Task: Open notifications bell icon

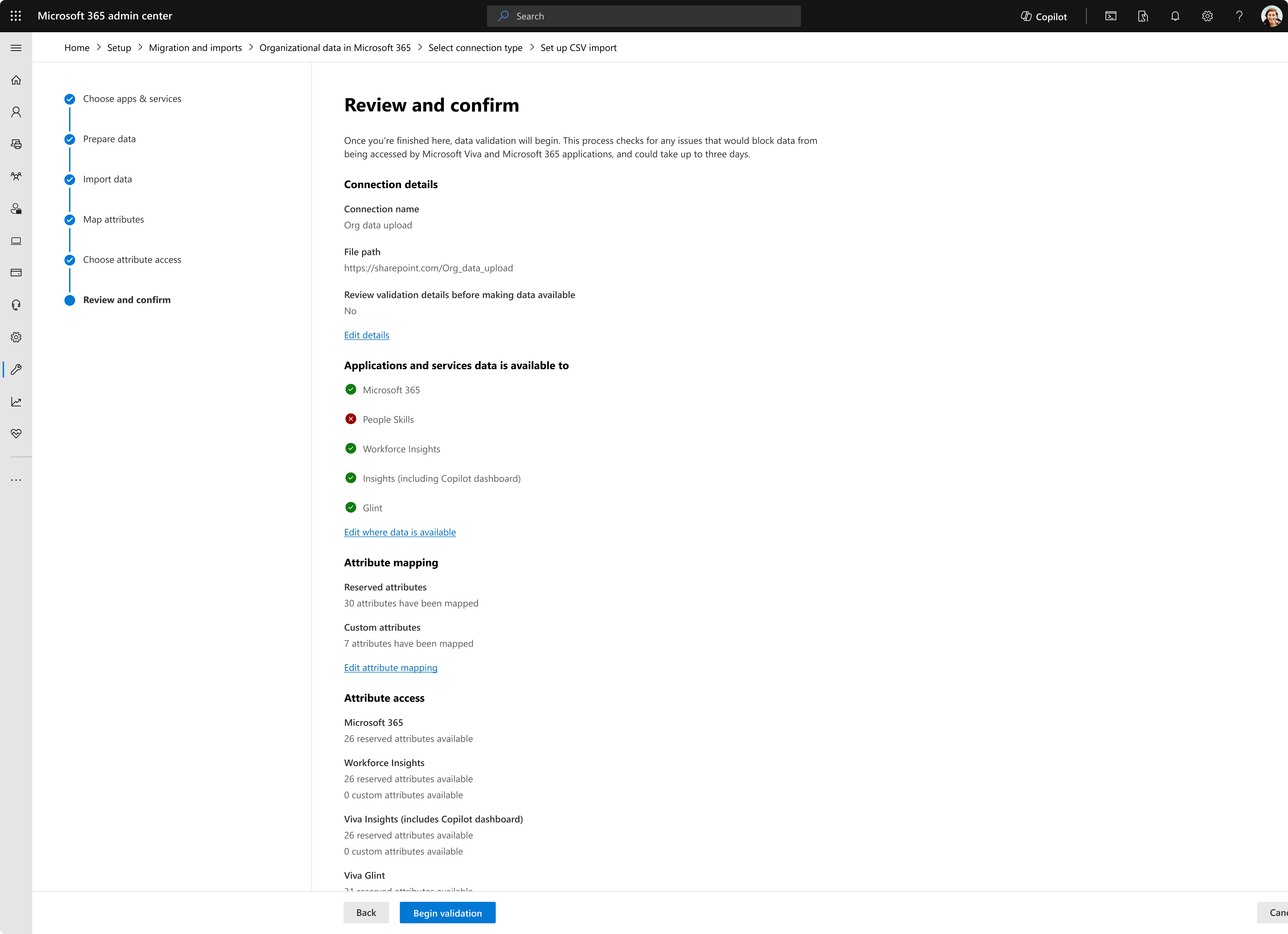Action: coord(1175,16)
